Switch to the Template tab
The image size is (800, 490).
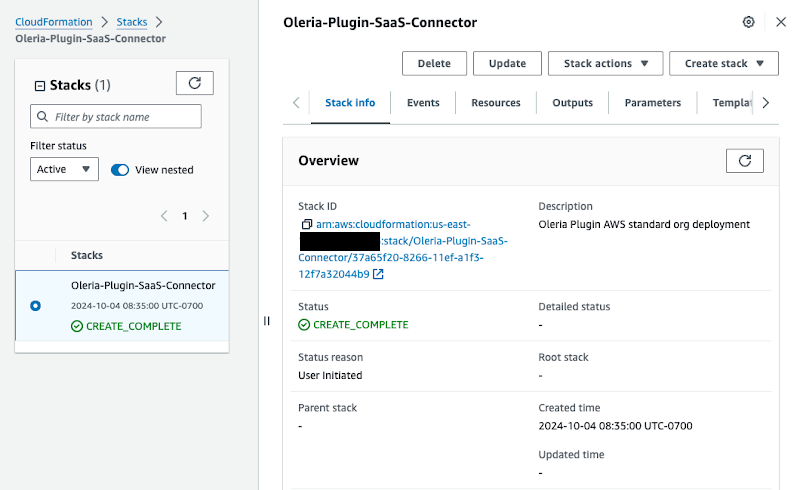click(x=732, y=103)
